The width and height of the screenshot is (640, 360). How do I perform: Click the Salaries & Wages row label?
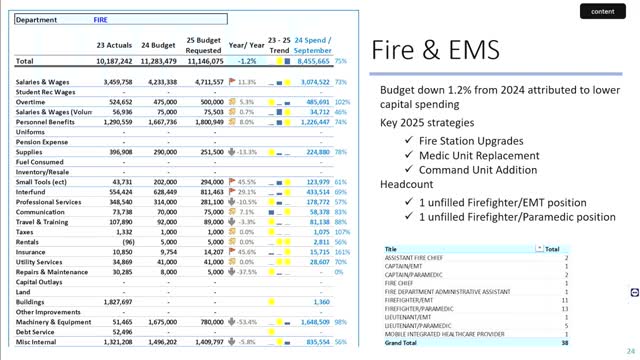pos(42,82)
